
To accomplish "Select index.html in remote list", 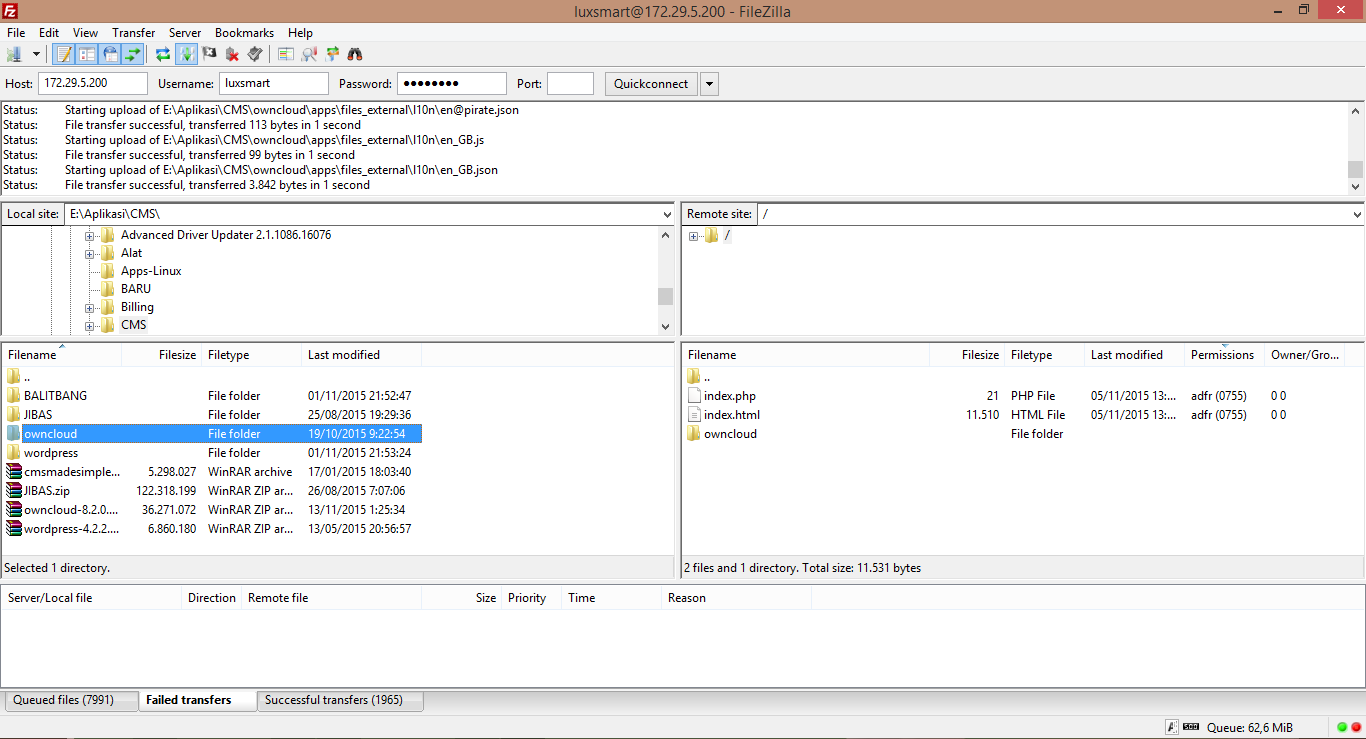I will click(731, 415).
